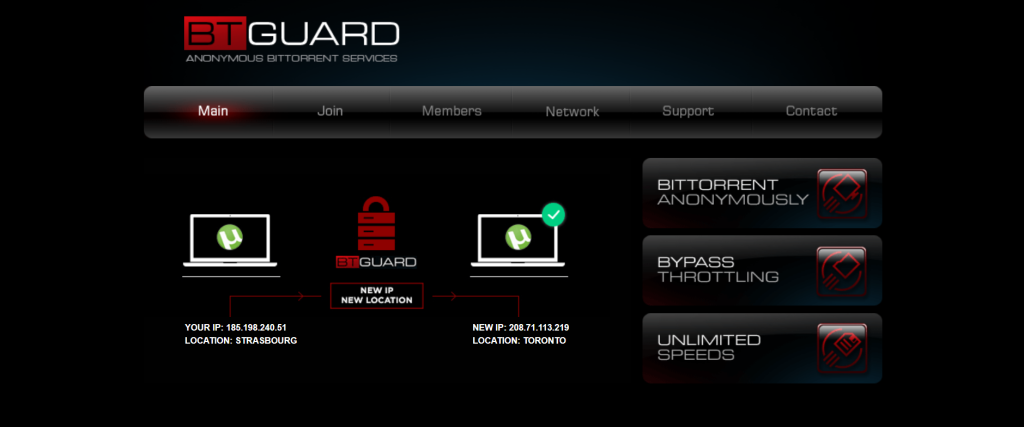1024x427 pixels.
Task: Click the Unlimited Speeds banner text
Action: [709, 347]
